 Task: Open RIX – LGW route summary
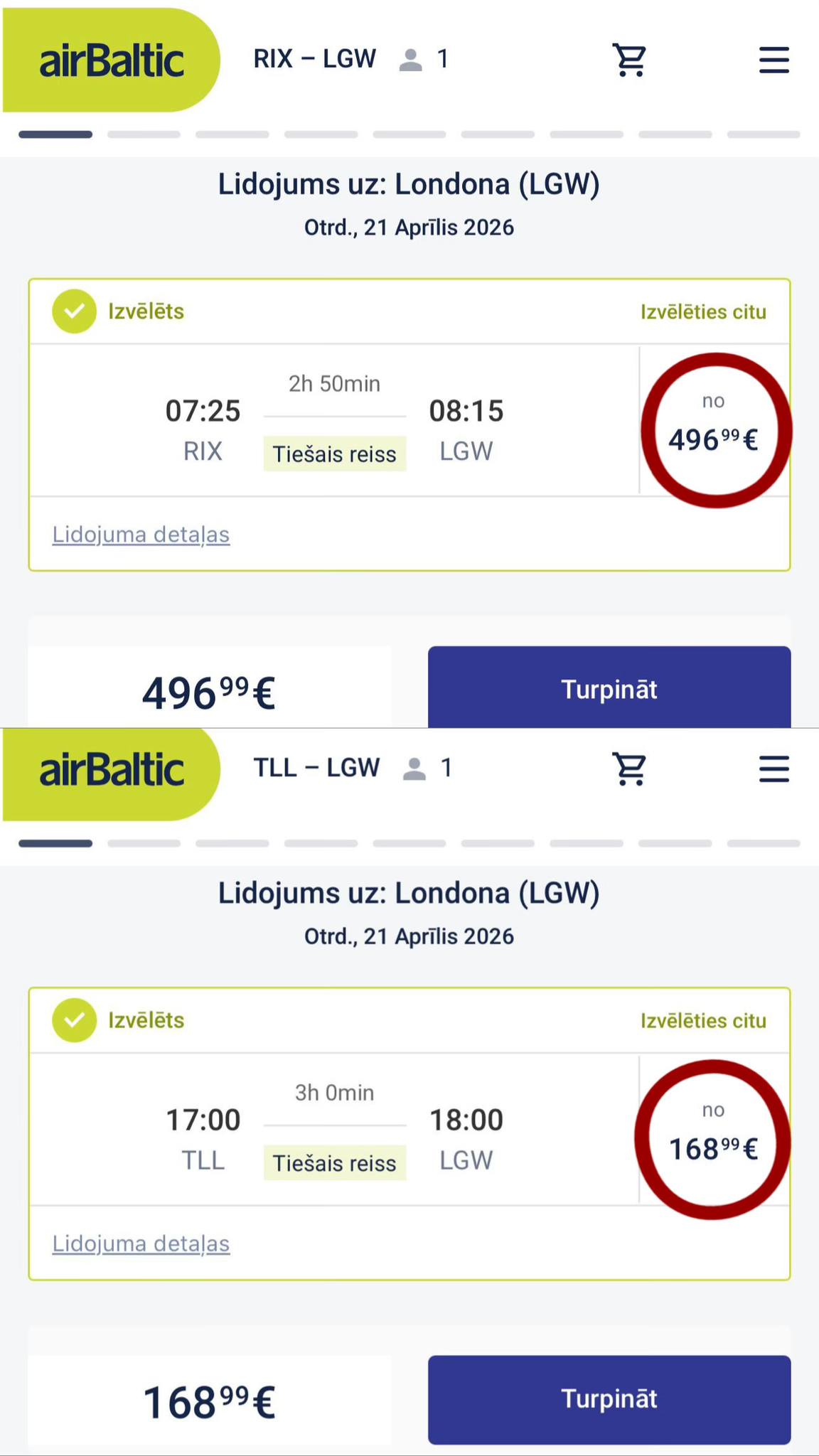tap(314, 59)
